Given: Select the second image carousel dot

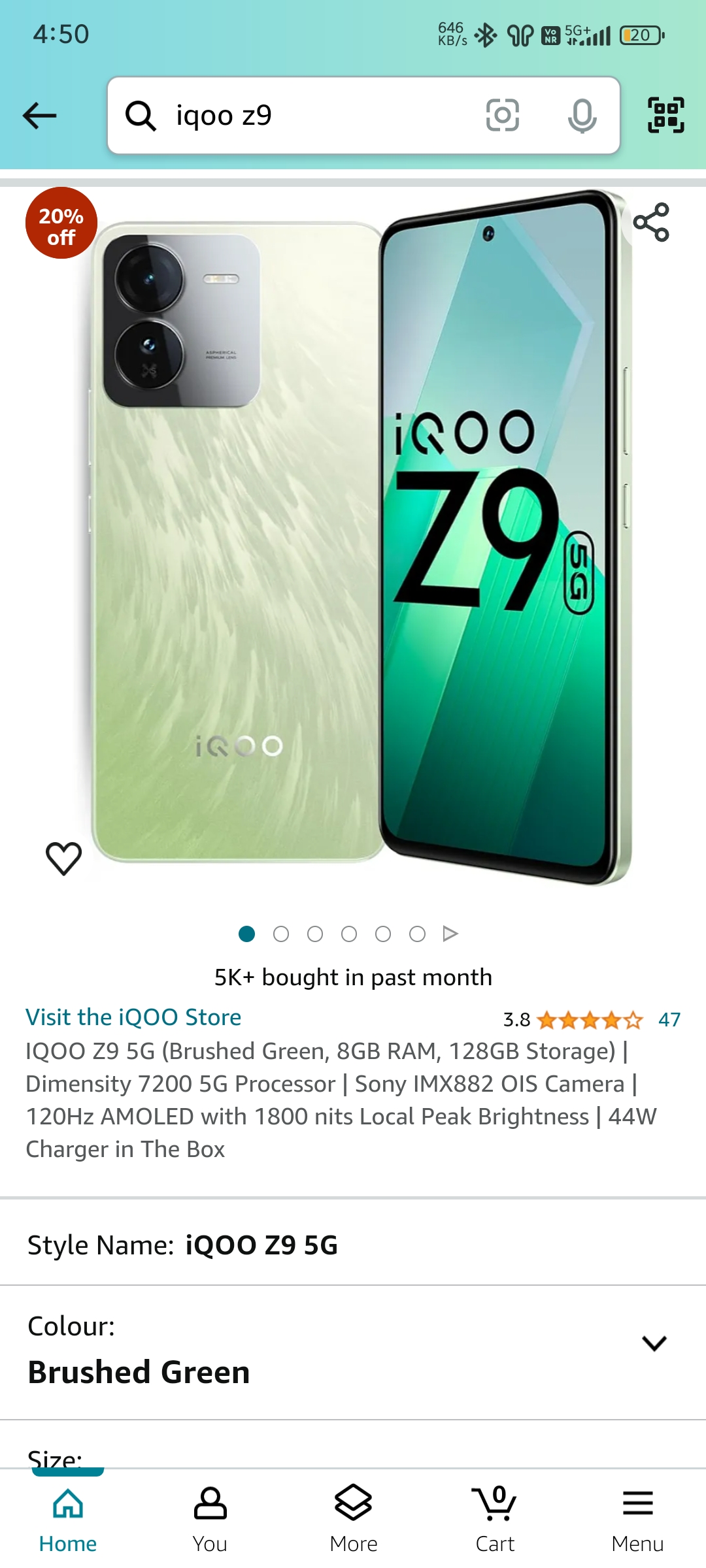Looking at the screenshot, I should point(281,934).
